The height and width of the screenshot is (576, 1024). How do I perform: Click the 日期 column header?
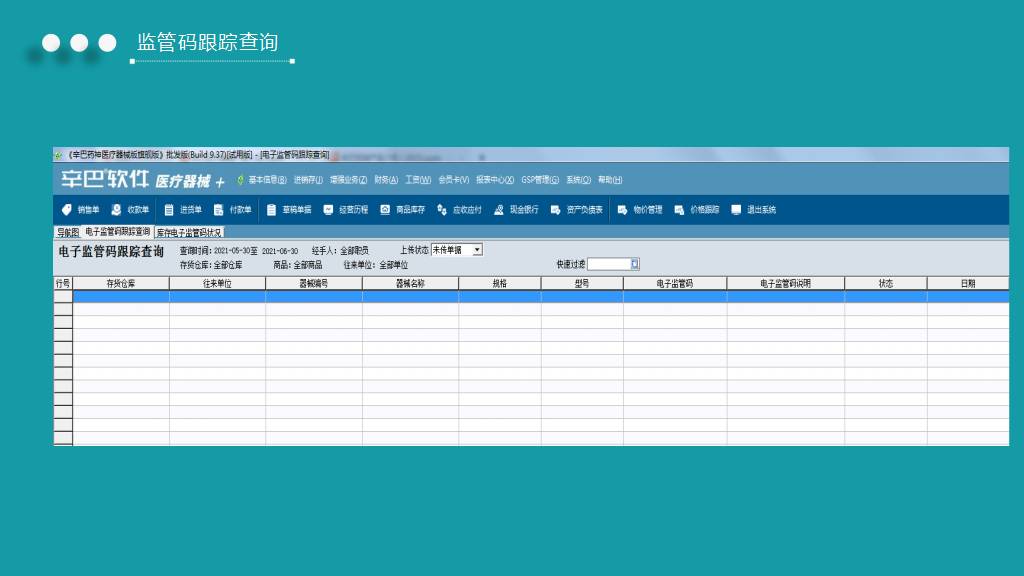click(x=968, y=283)
